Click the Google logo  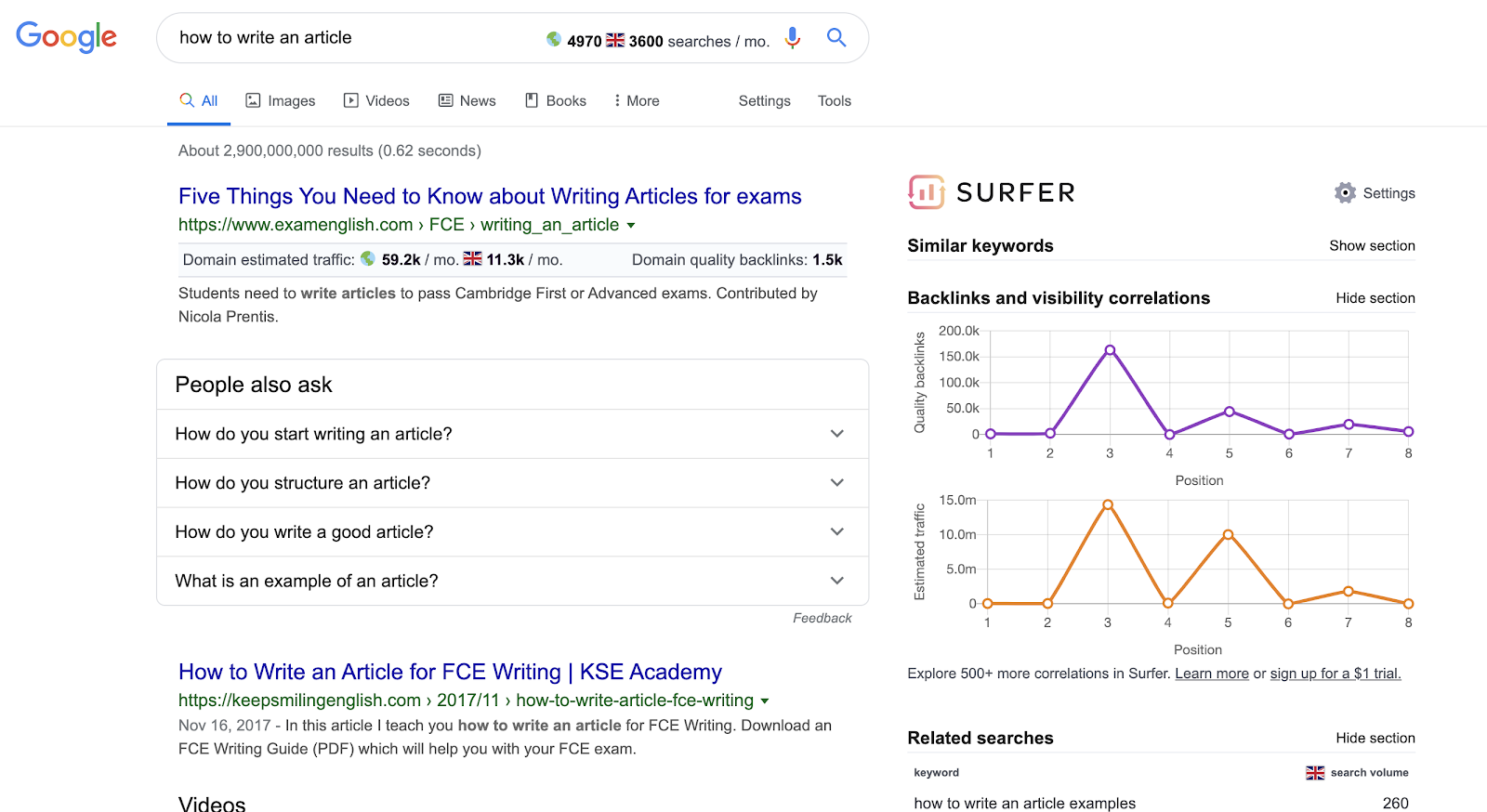(66, 37)
